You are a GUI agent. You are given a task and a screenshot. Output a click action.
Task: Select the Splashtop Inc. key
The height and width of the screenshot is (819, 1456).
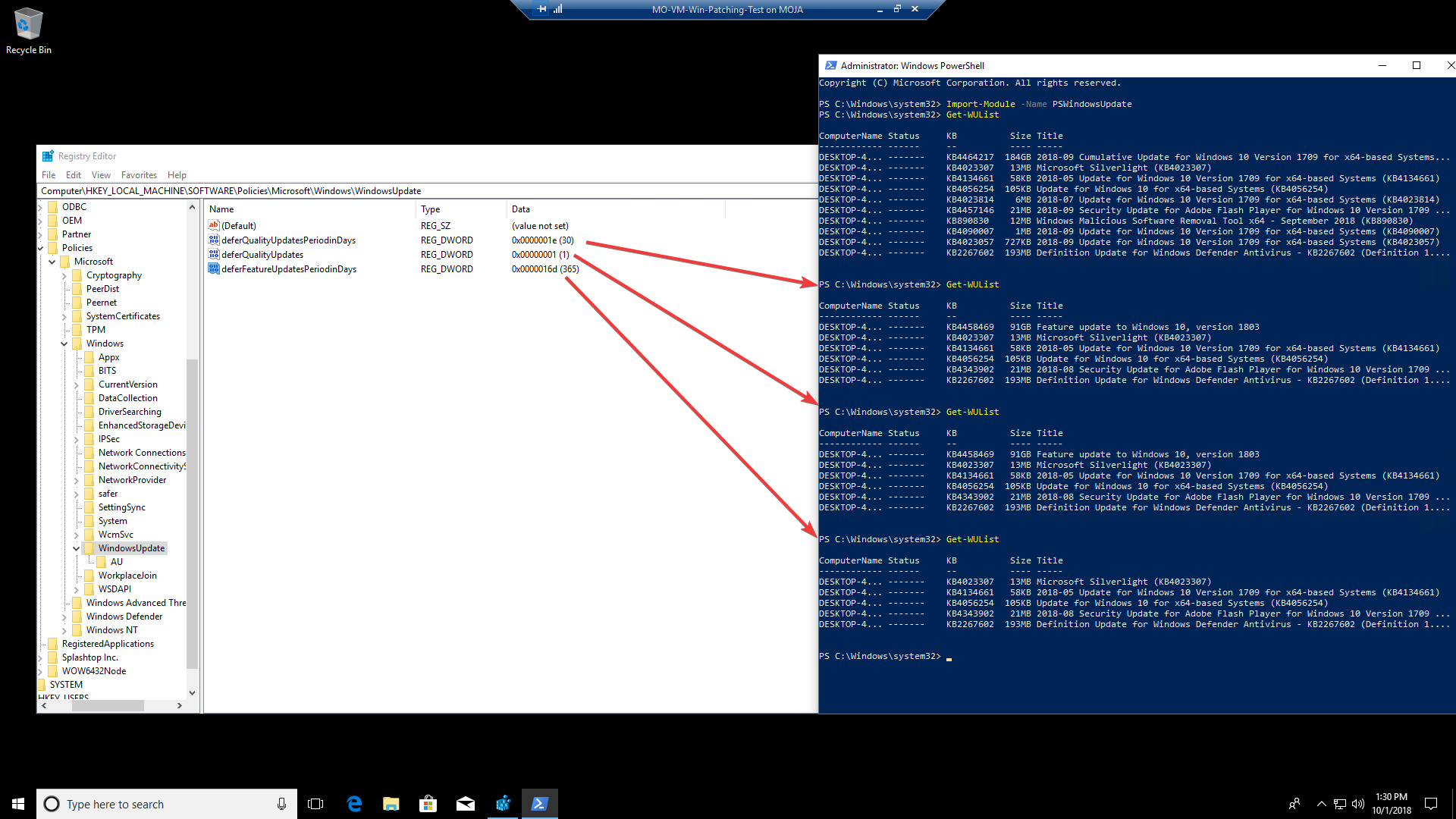point(89,657)
